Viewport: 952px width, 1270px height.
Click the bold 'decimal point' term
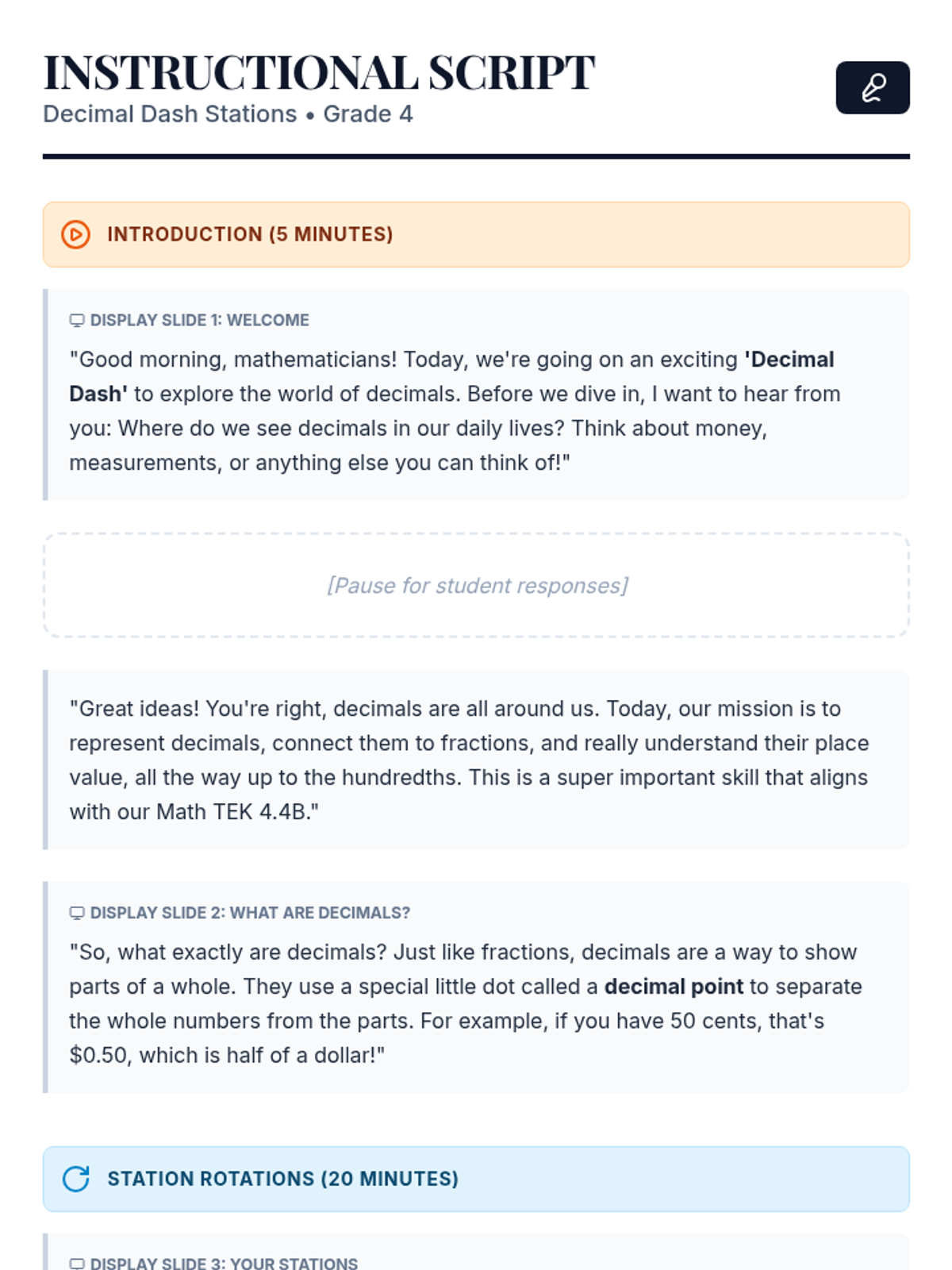click(x=674, y=987)
